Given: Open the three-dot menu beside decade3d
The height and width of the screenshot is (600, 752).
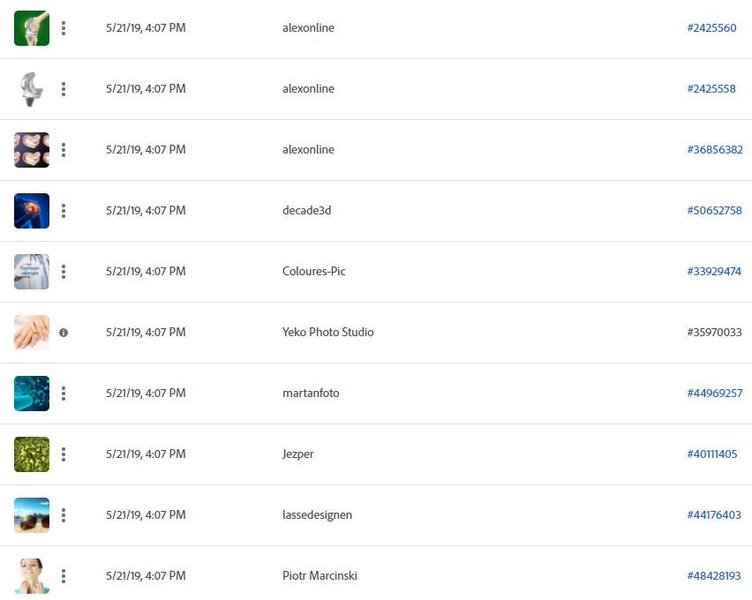Looking at the screenshot, I should pos(63,211).
